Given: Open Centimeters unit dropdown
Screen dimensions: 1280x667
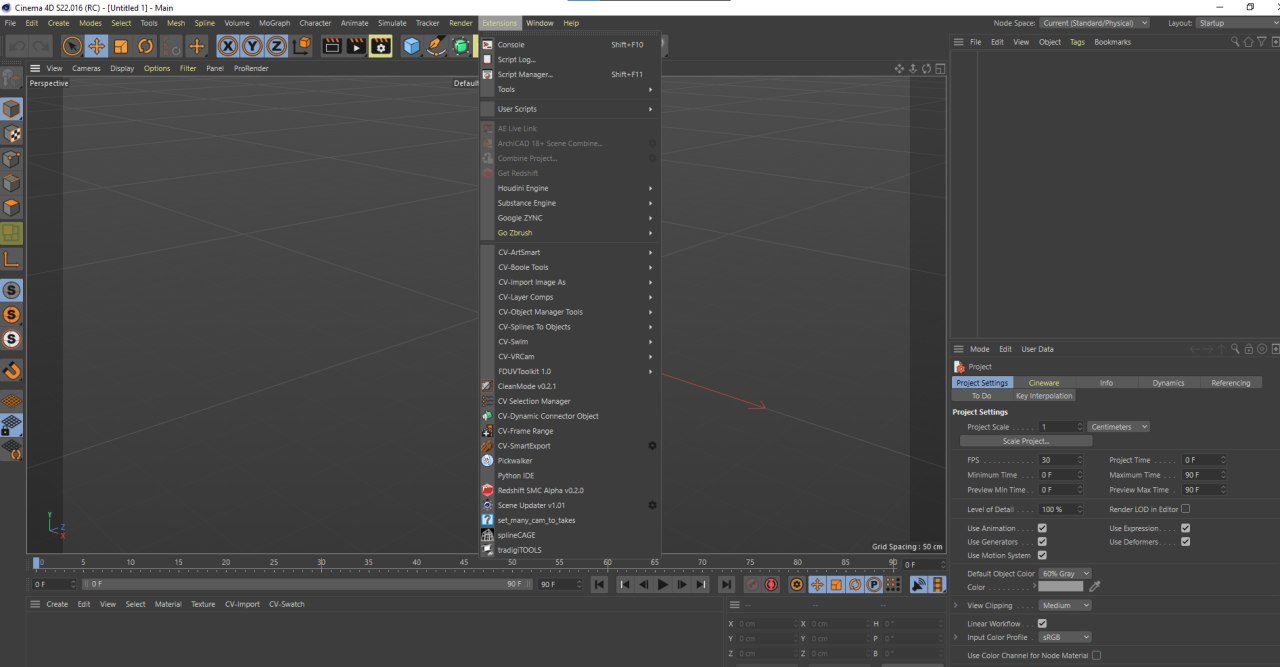Looking at the screenshot, I should [x=1119, y=427].
